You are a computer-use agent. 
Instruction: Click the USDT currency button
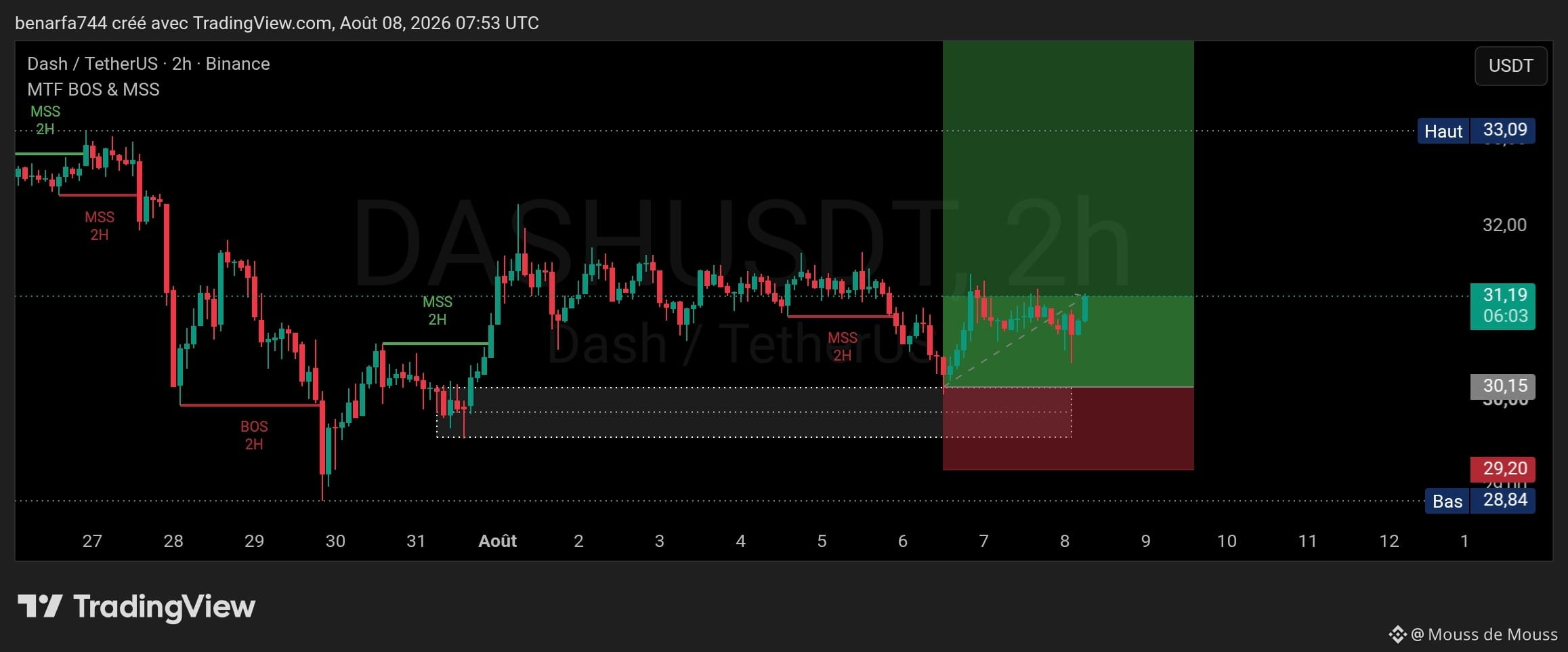[1510, 66]
